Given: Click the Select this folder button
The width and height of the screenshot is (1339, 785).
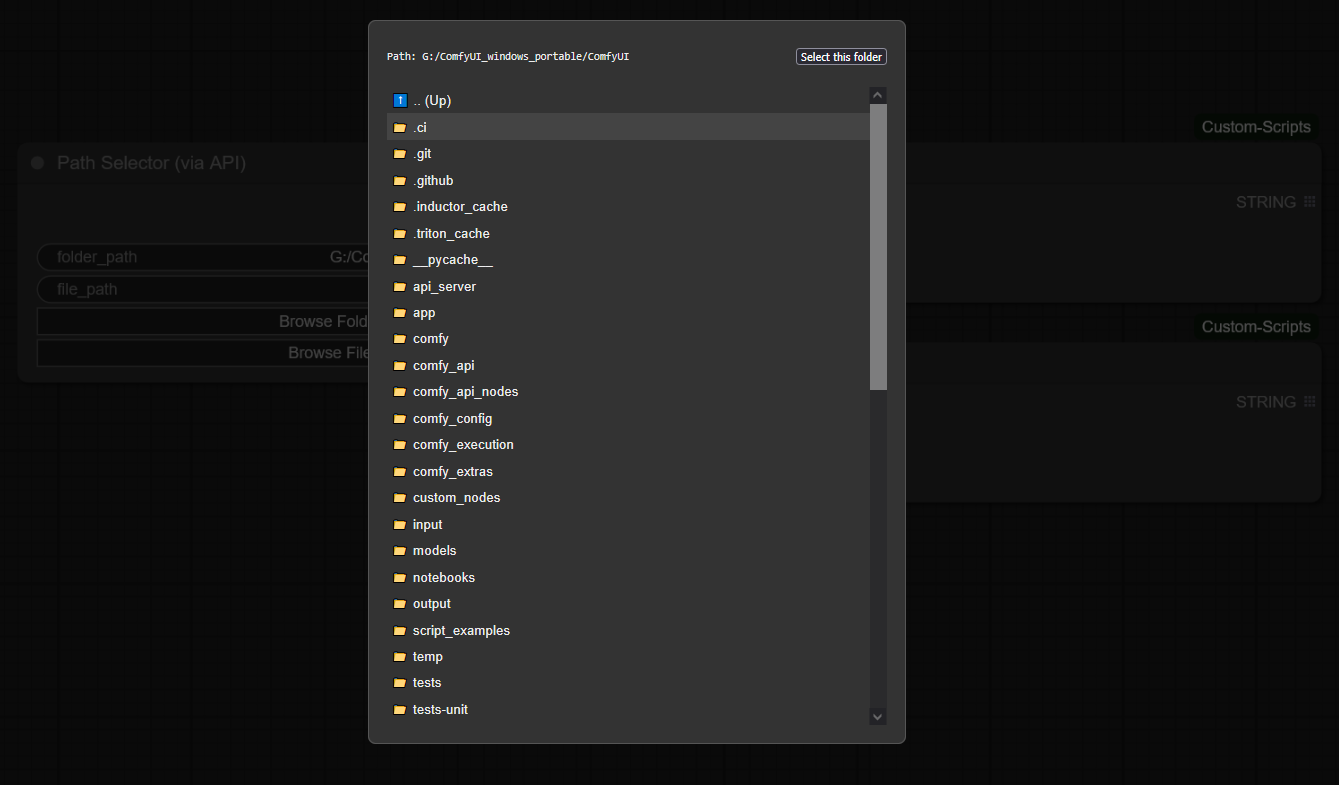Looking at the screenshot, I should pos(841,57).
